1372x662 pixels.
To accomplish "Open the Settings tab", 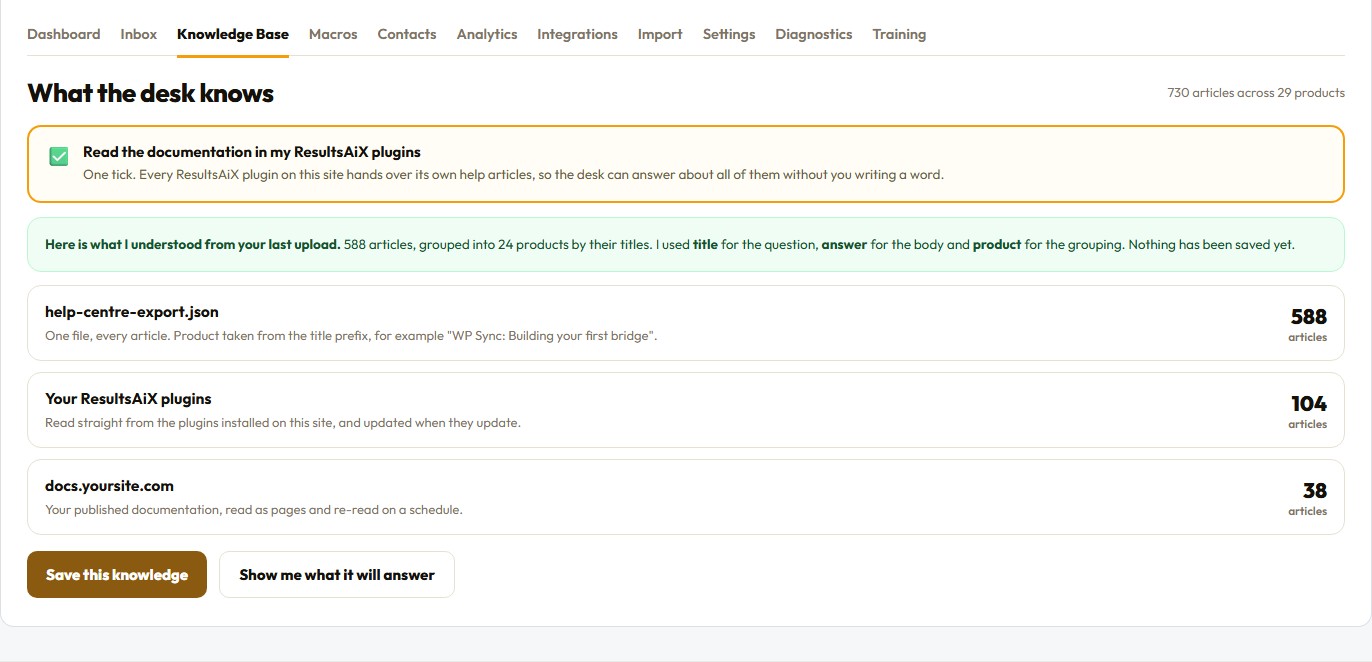I will point(729,34).
